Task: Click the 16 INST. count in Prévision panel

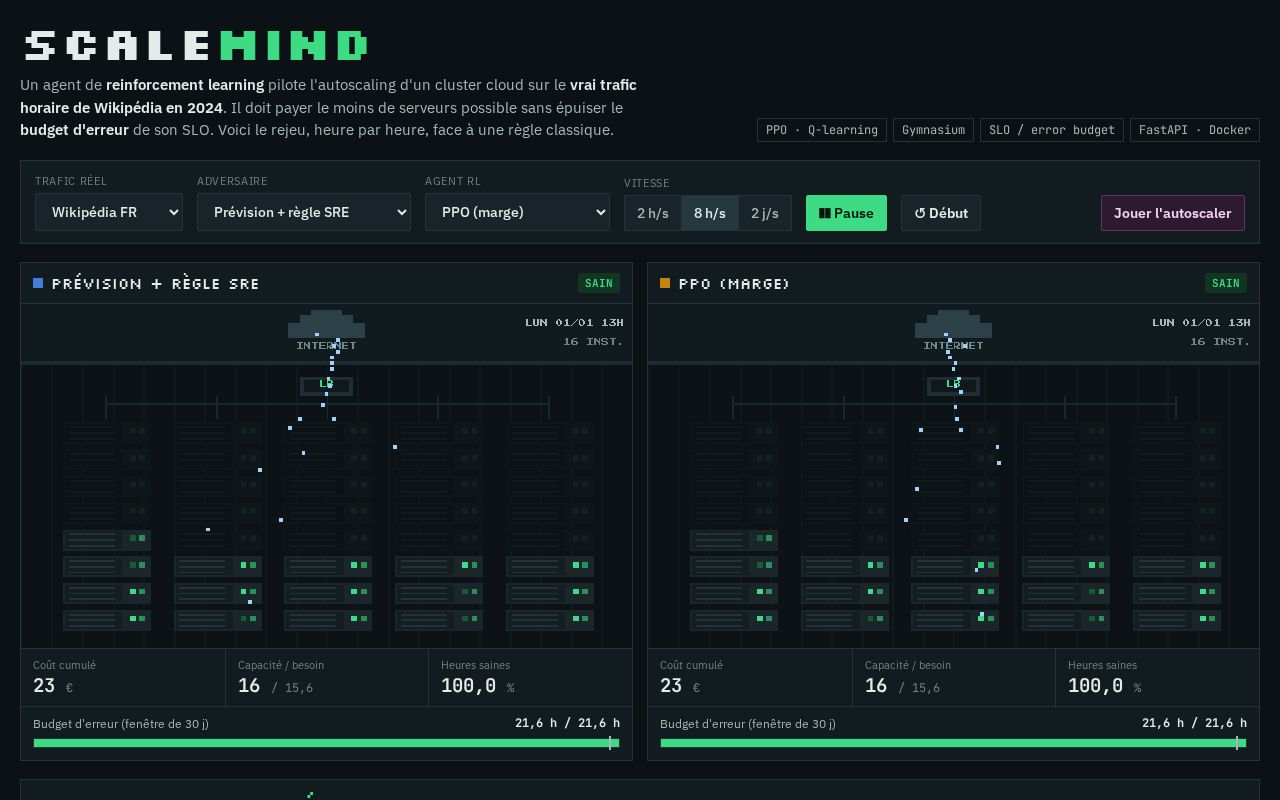Action: (x=593, y=341)
